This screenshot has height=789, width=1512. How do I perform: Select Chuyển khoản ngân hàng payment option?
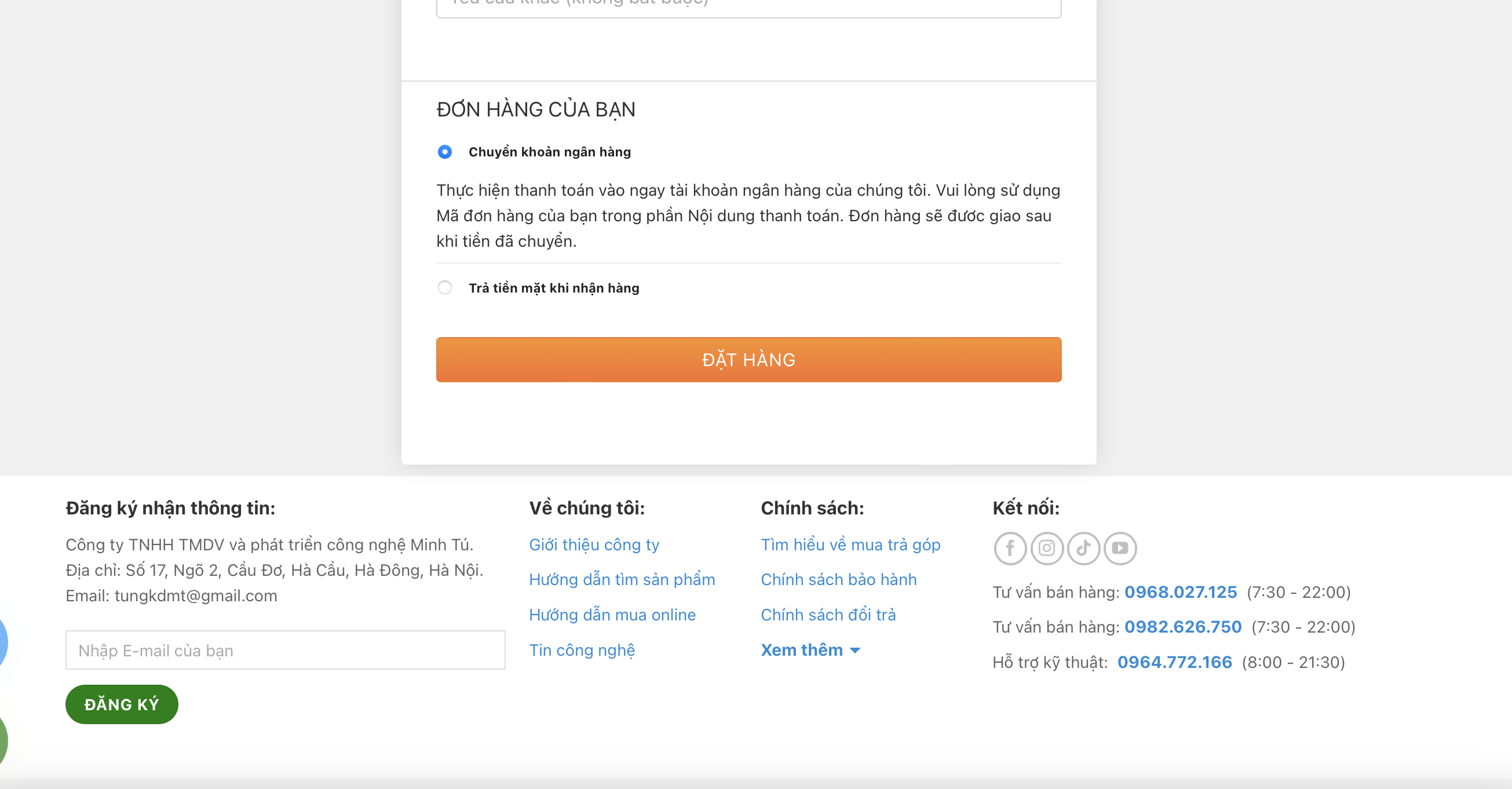pyautogui.click(x=445, y=152)
